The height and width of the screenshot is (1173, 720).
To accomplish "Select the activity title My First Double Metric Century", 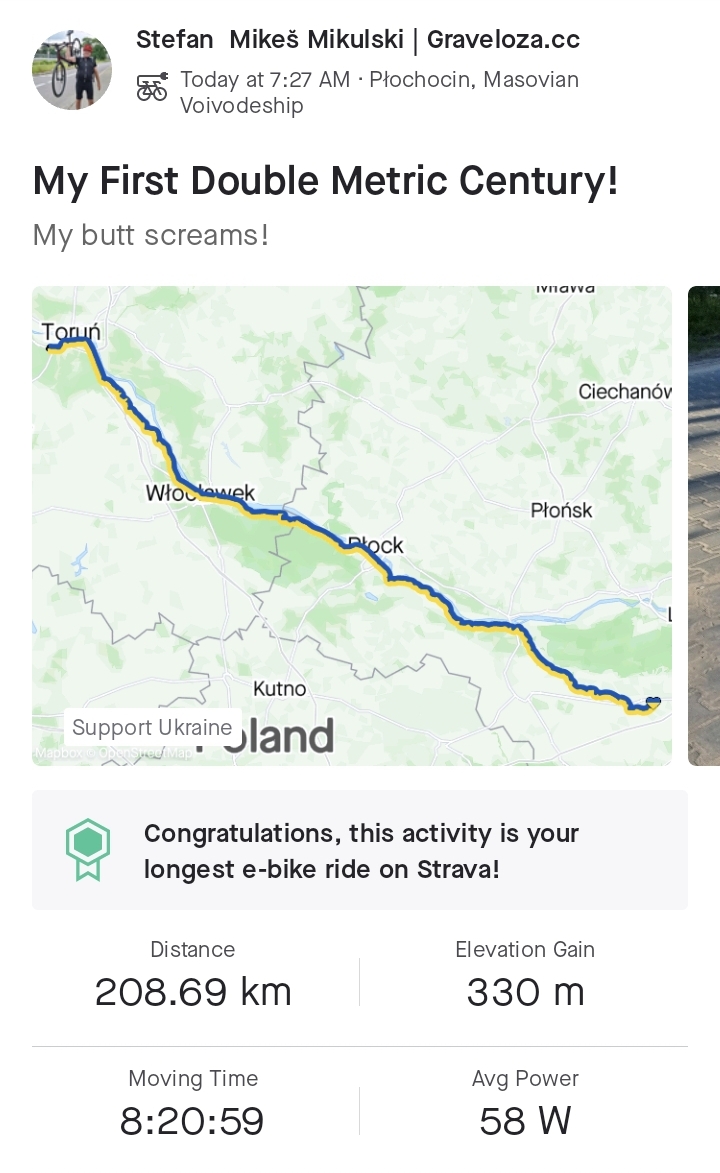I will click(x=325, y=181).
